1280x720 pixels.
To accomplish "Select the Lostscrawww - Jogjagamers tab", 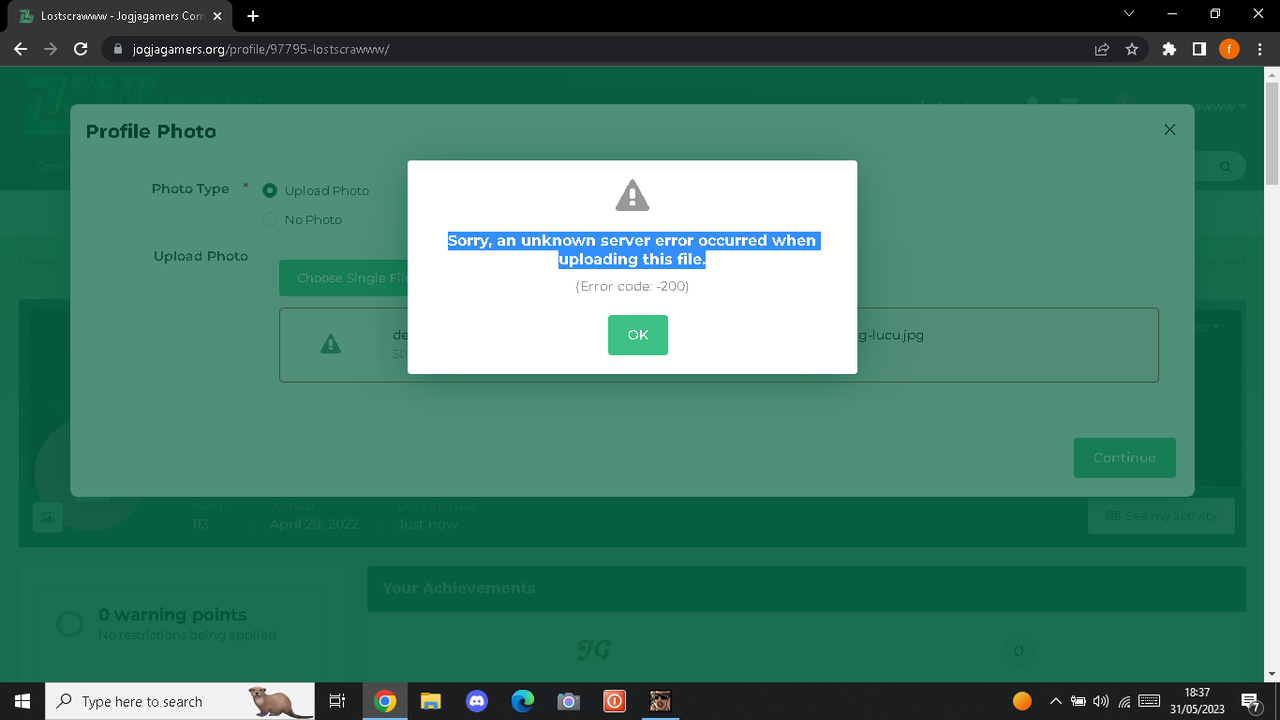I will (122, 16).
